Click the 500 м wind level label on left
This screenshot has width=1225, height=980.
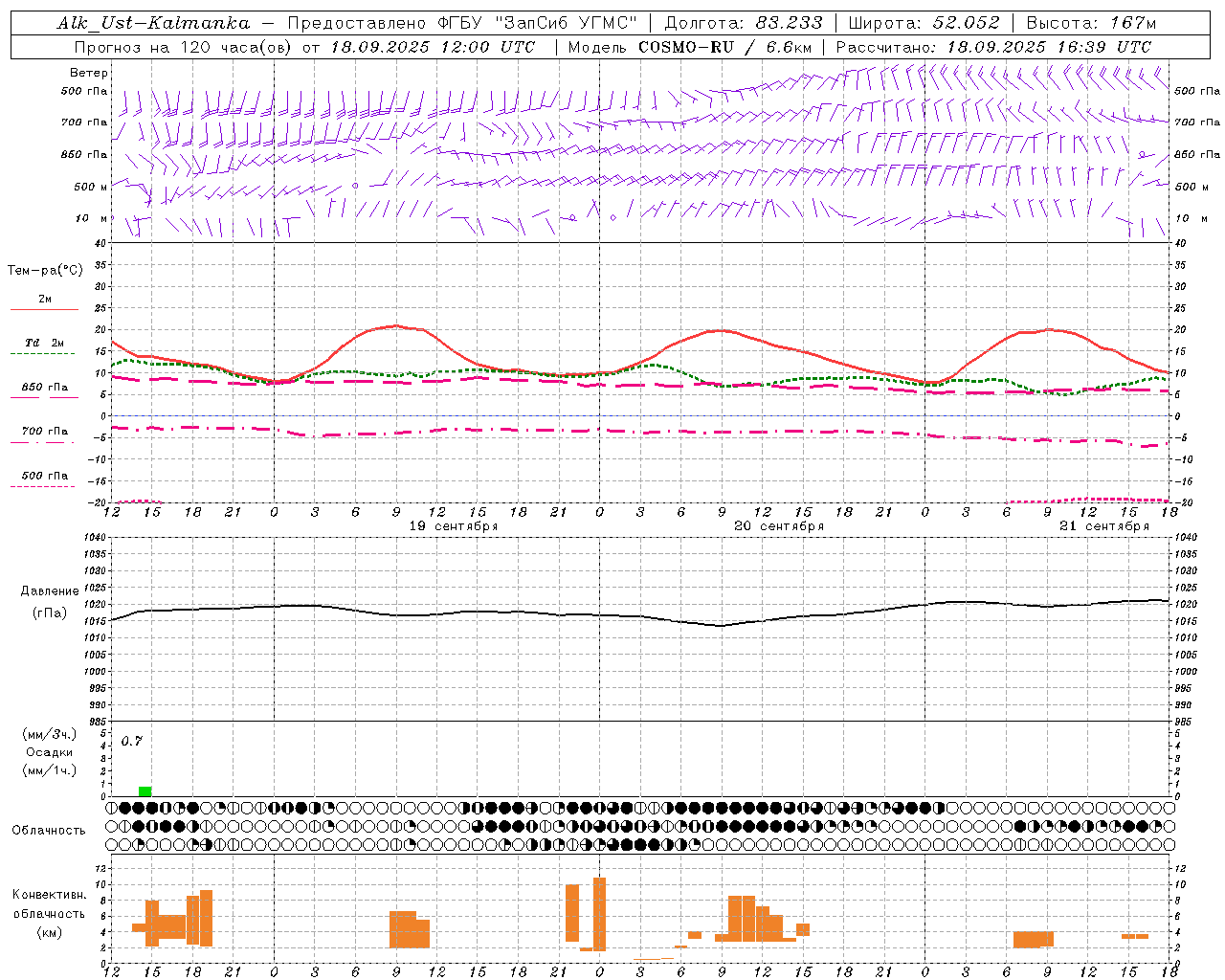click(91, 187)
